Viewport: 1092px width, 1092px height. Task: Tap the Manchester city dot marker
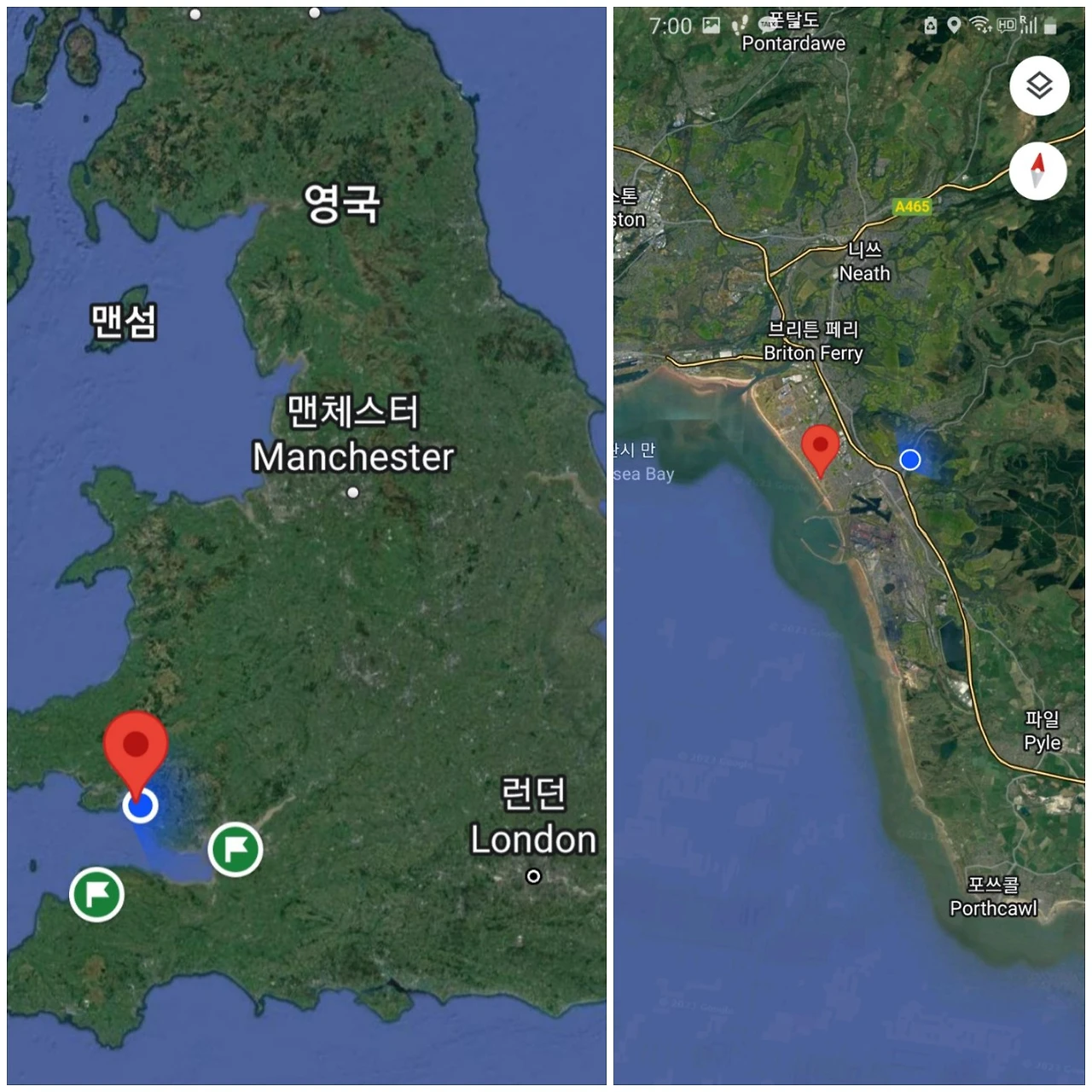click(x=353, y=492)
